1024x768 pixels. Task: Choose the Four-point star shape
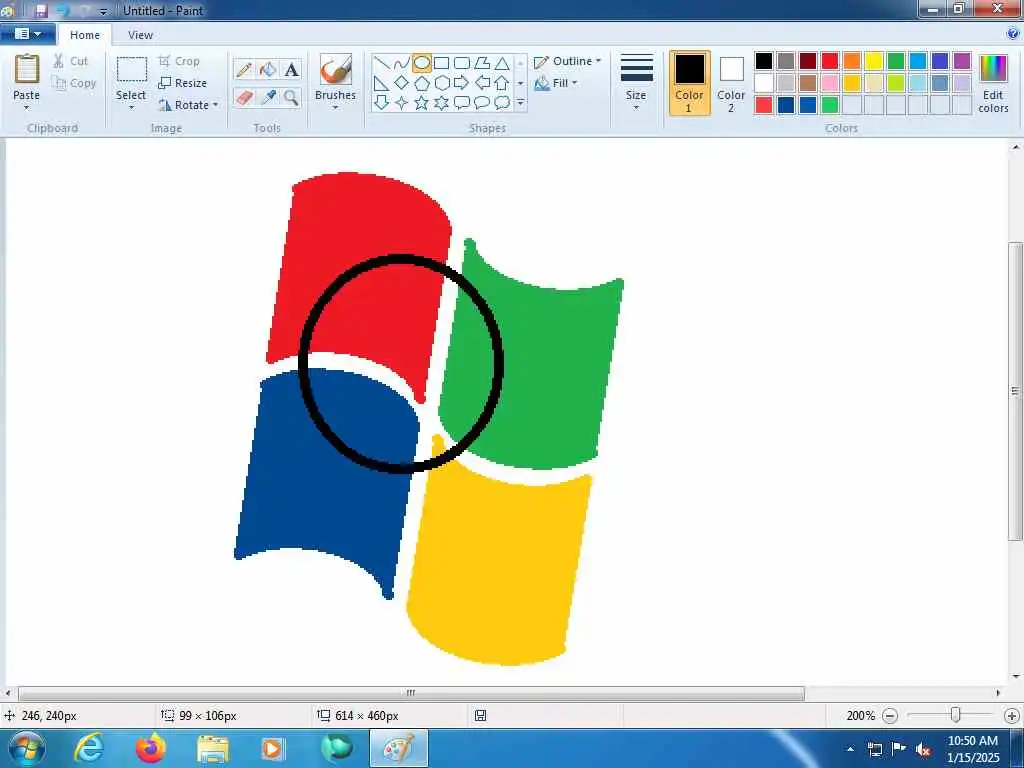tap(402, 103)
